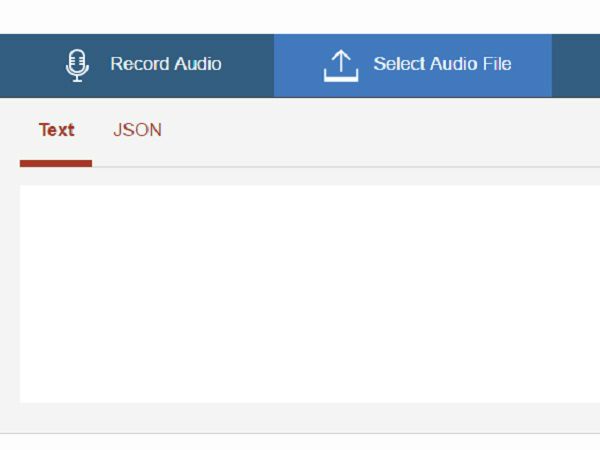The image size is (600, 450).
Task: Click the tray bracket of the upload icon
Action: [341, 75]
